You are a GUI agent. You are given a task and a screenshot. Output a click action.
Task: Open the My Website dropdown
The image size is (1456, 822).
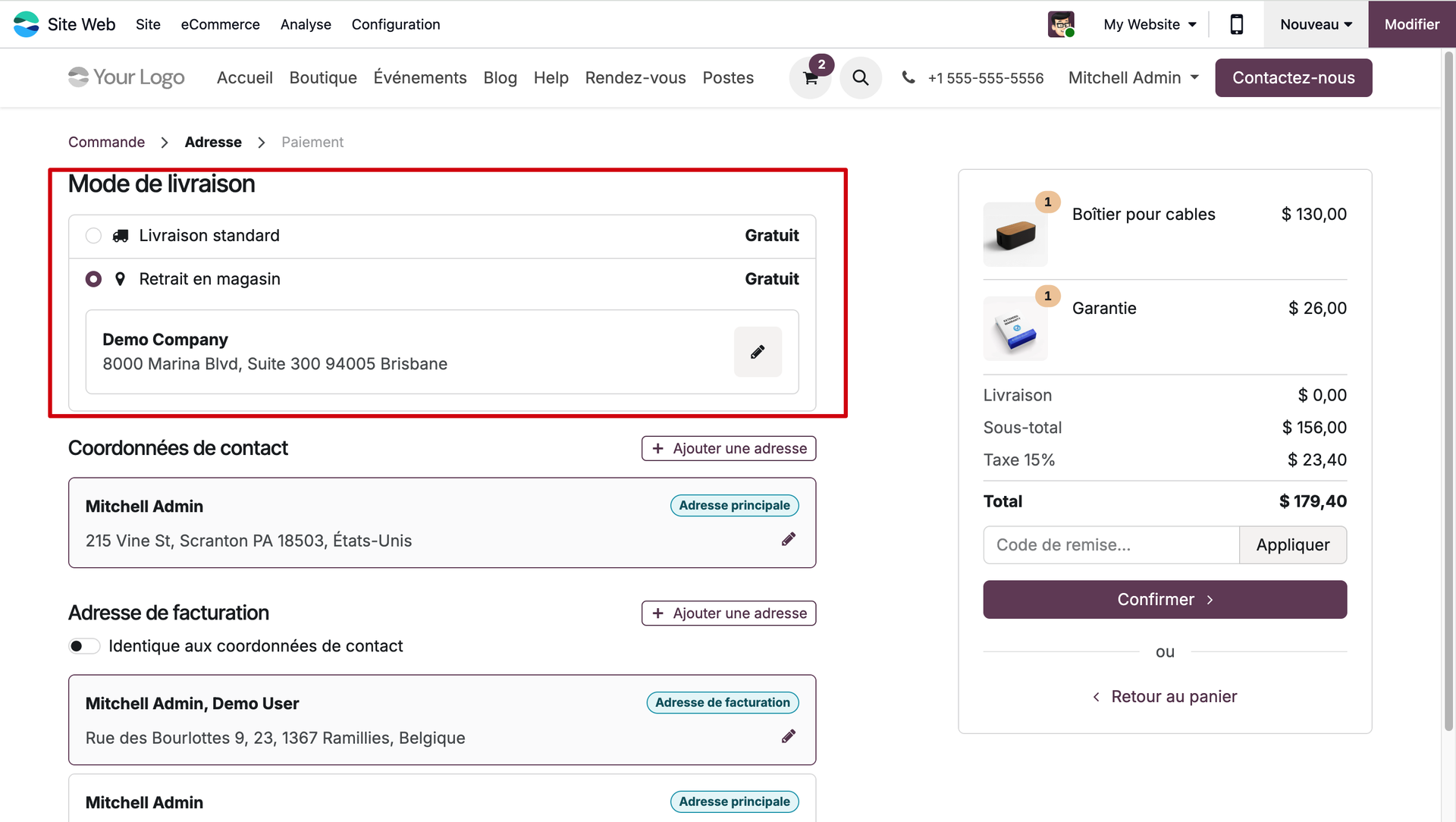point(1150,24)
